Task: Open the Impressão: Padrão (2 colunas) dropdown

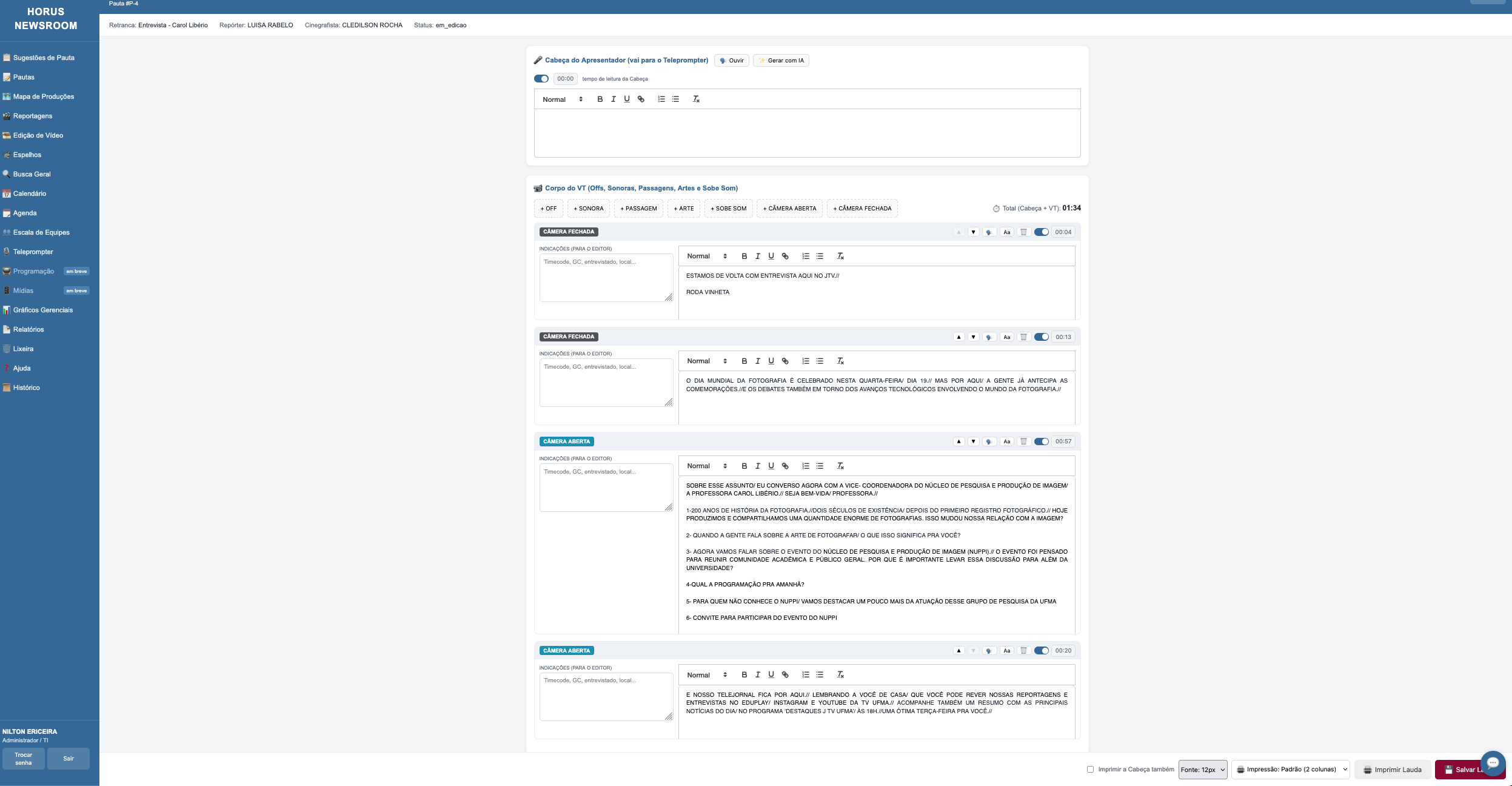Action: (x=1291, y=770)
